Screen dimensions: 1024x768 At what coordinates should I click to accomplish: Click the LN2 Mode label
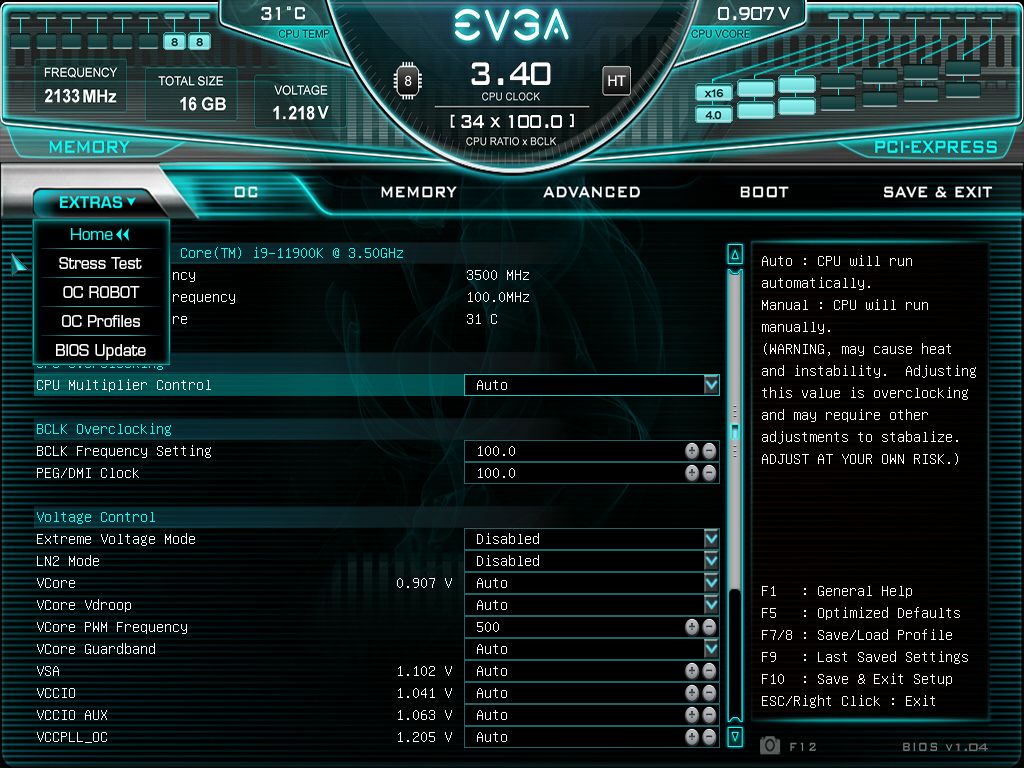(68, 561)
